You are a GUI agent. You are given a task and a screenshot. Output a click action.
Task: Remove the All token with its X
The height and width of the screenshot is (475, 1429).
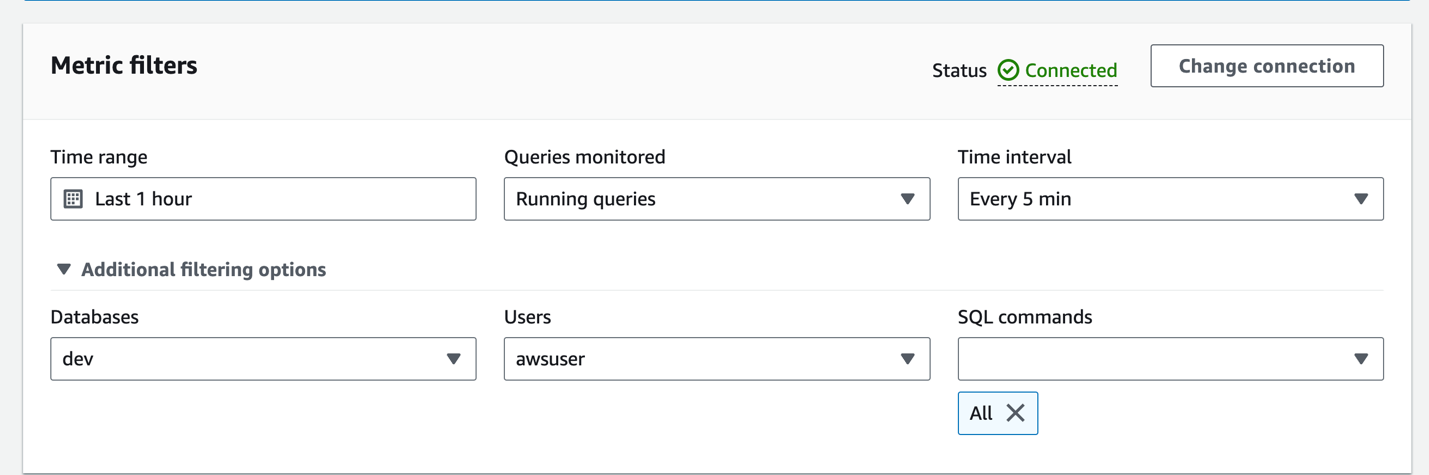pos(1015,413)
